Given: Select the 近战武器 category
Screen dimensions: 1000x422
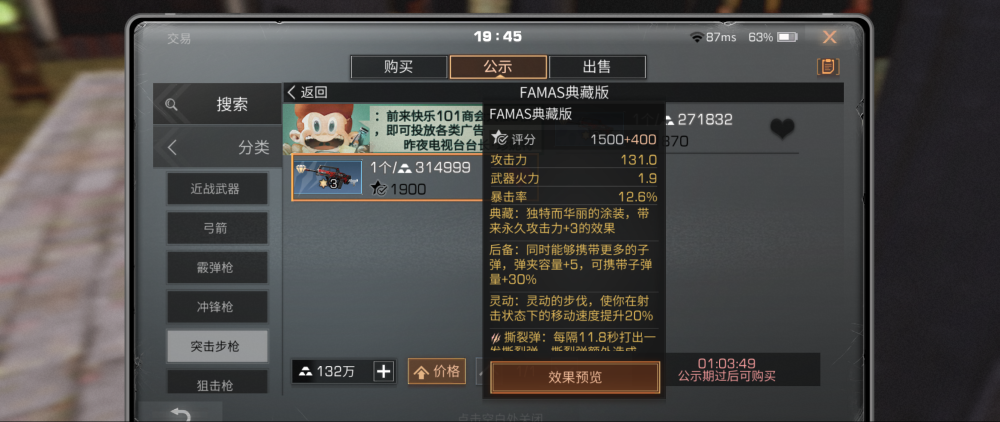Looking at the screenshot, I should (217, 189).
